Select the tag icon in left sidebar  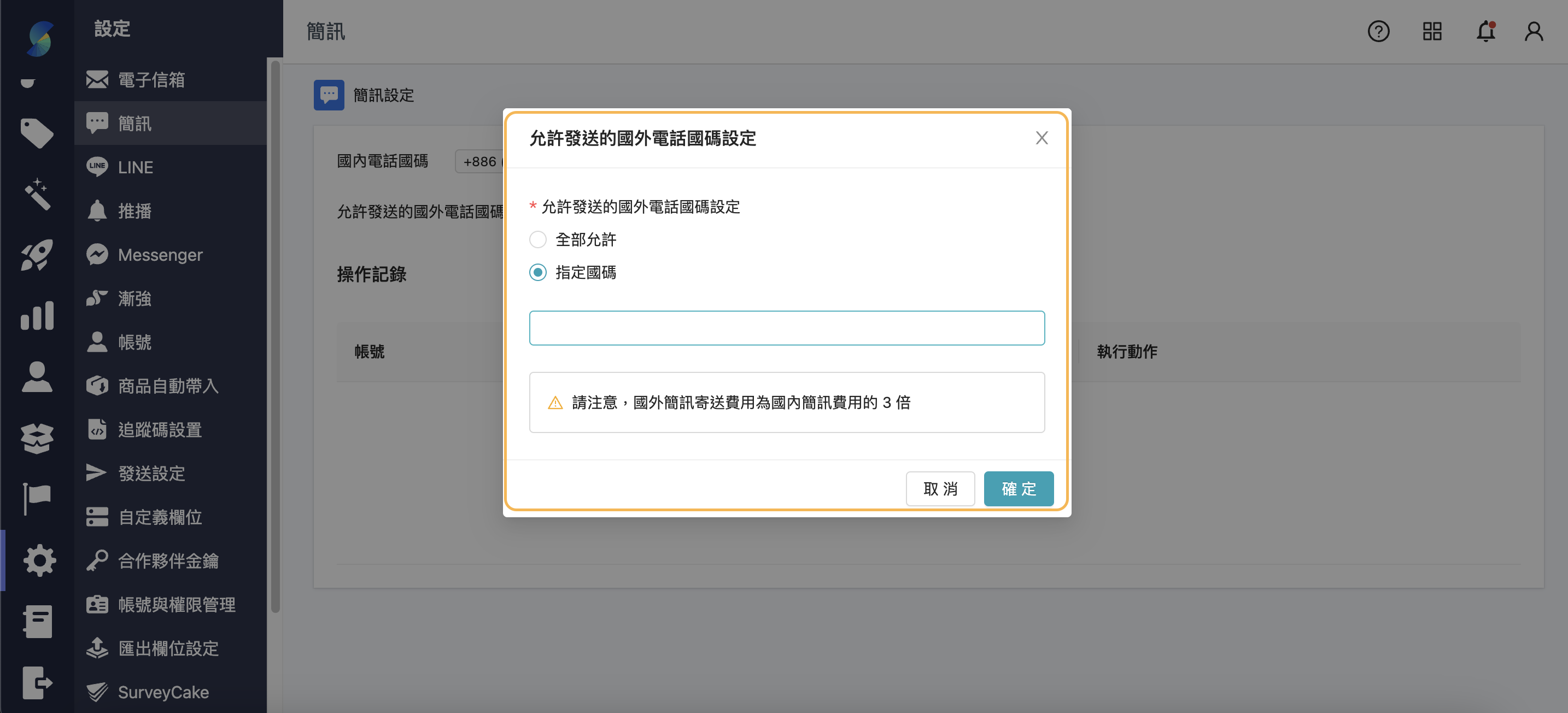(37, 133)
